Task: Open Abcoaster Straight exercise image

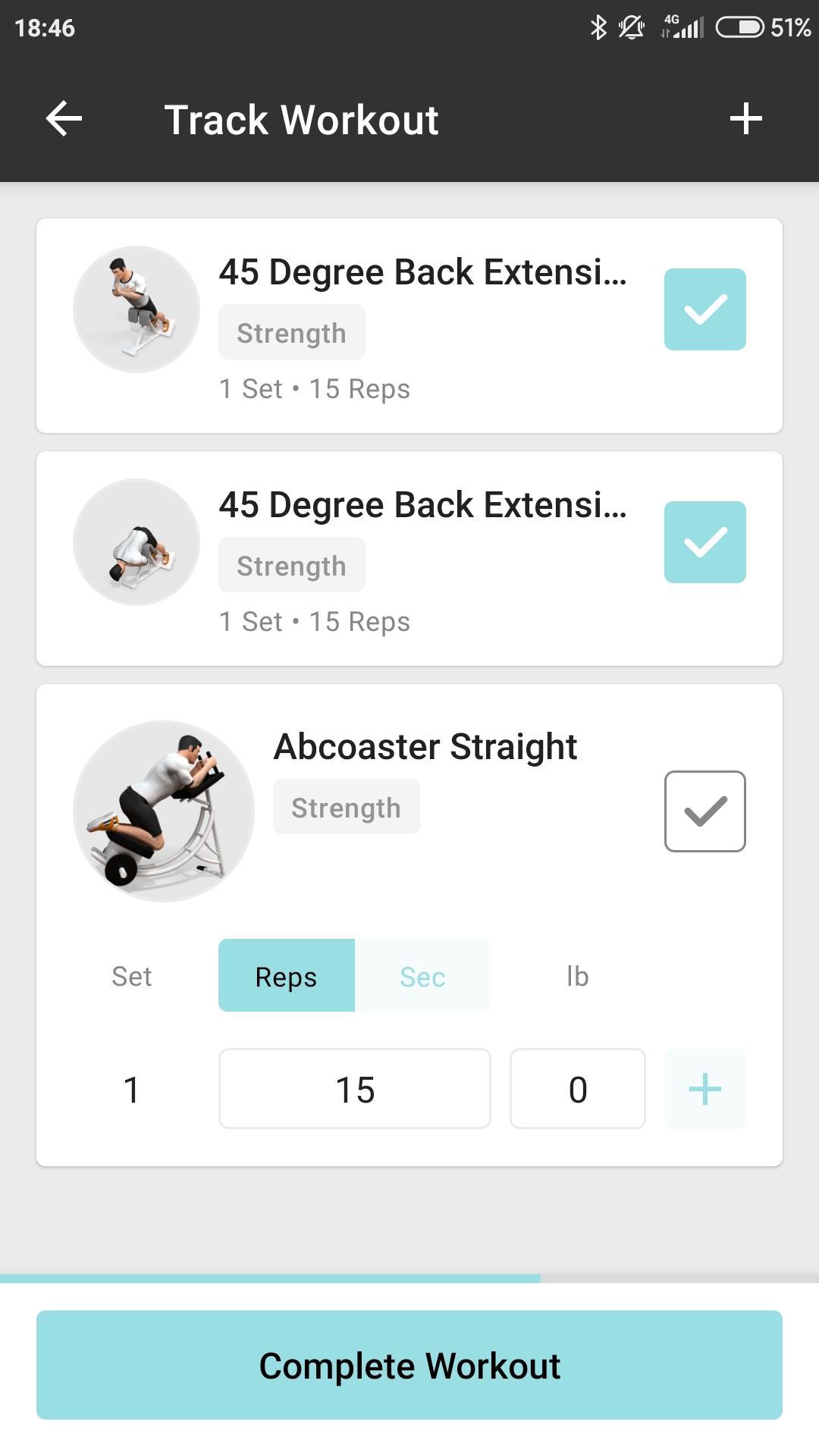Action: tap(164, 811)
